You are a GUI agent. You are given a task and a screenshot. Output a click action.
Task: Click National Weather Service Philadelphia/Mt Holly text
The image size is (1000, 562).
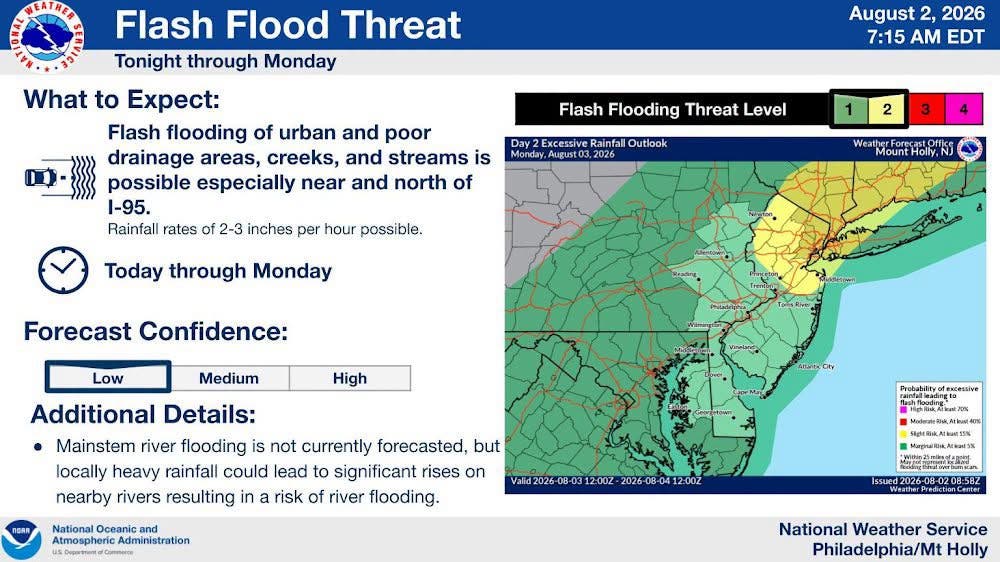tap(883, 539)
